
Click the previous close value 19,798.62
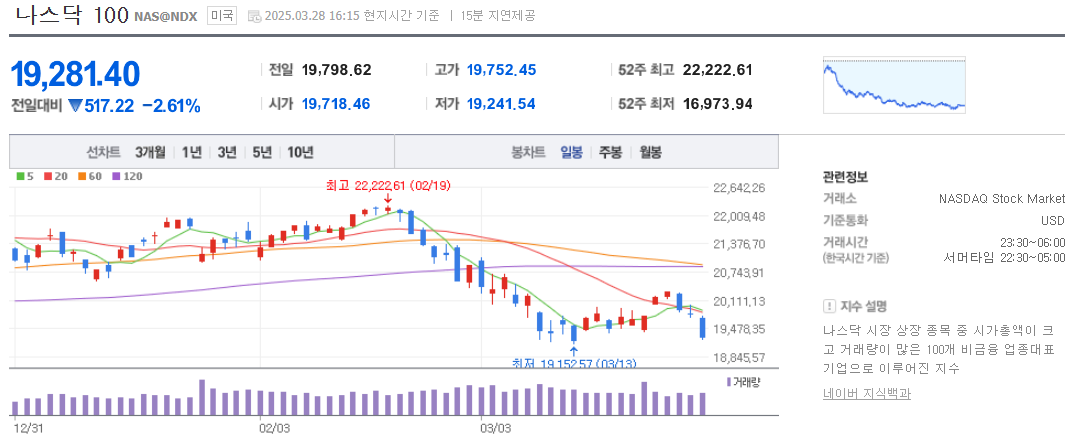tap(337, 70)
